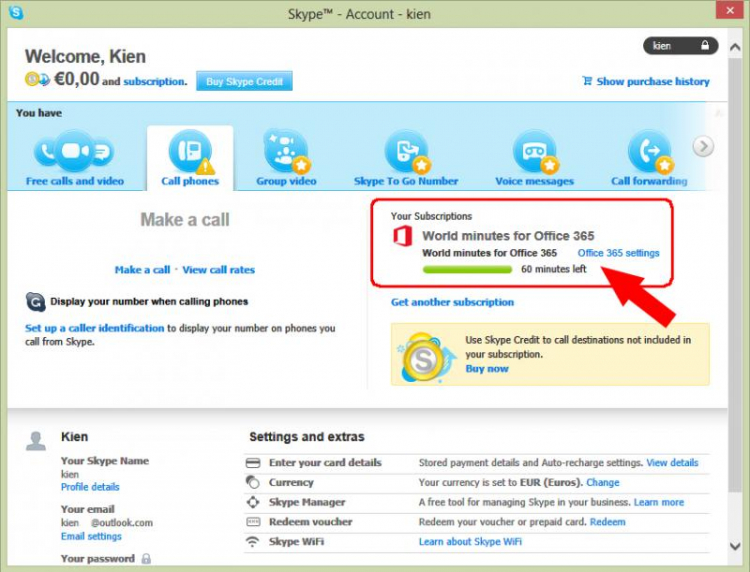Click the scrollbar down arrow
This screenshot has width=750, height=572.
[x=735, y=546]
